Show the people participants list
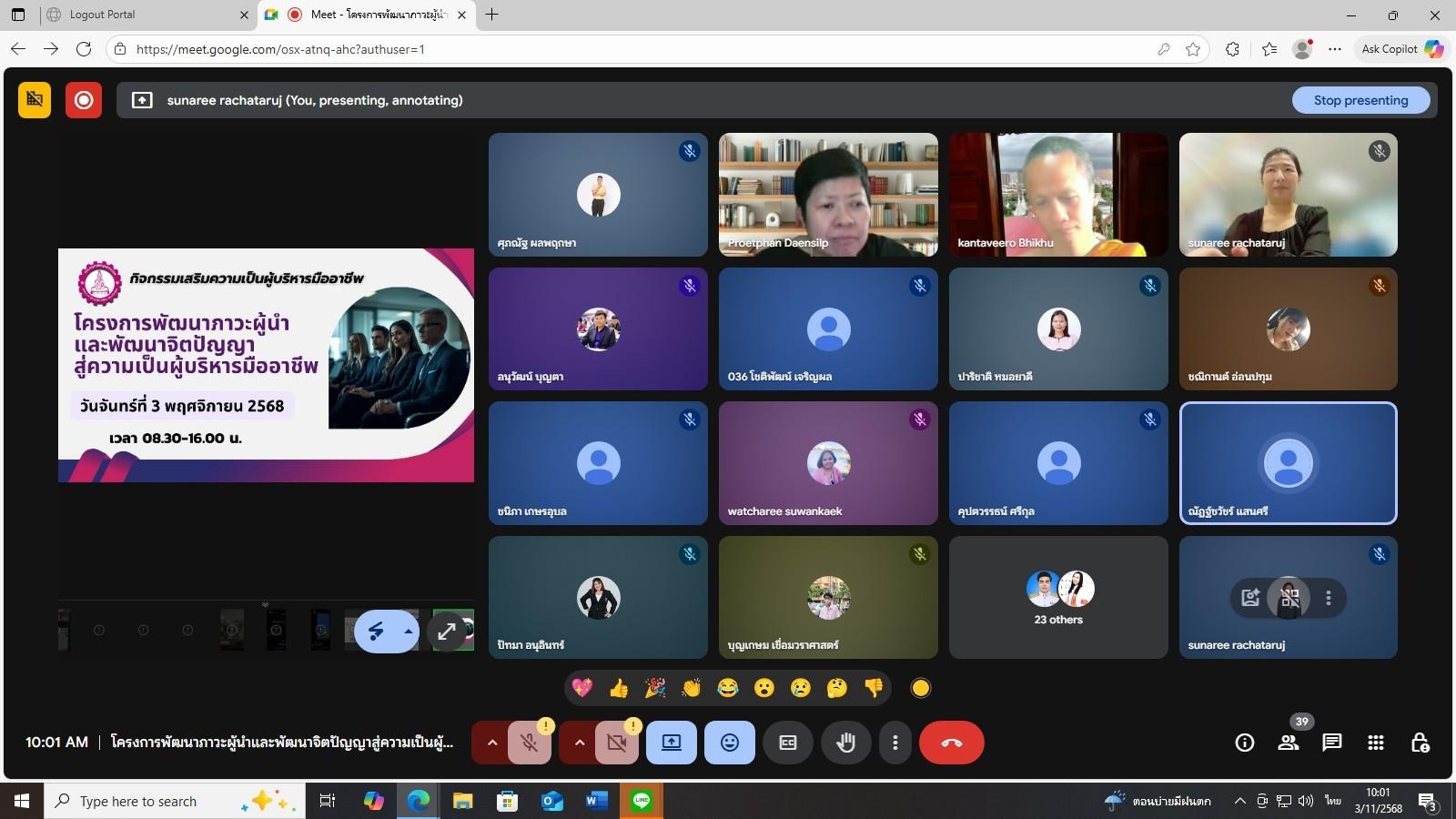1456x819 pixels. 1289,743
